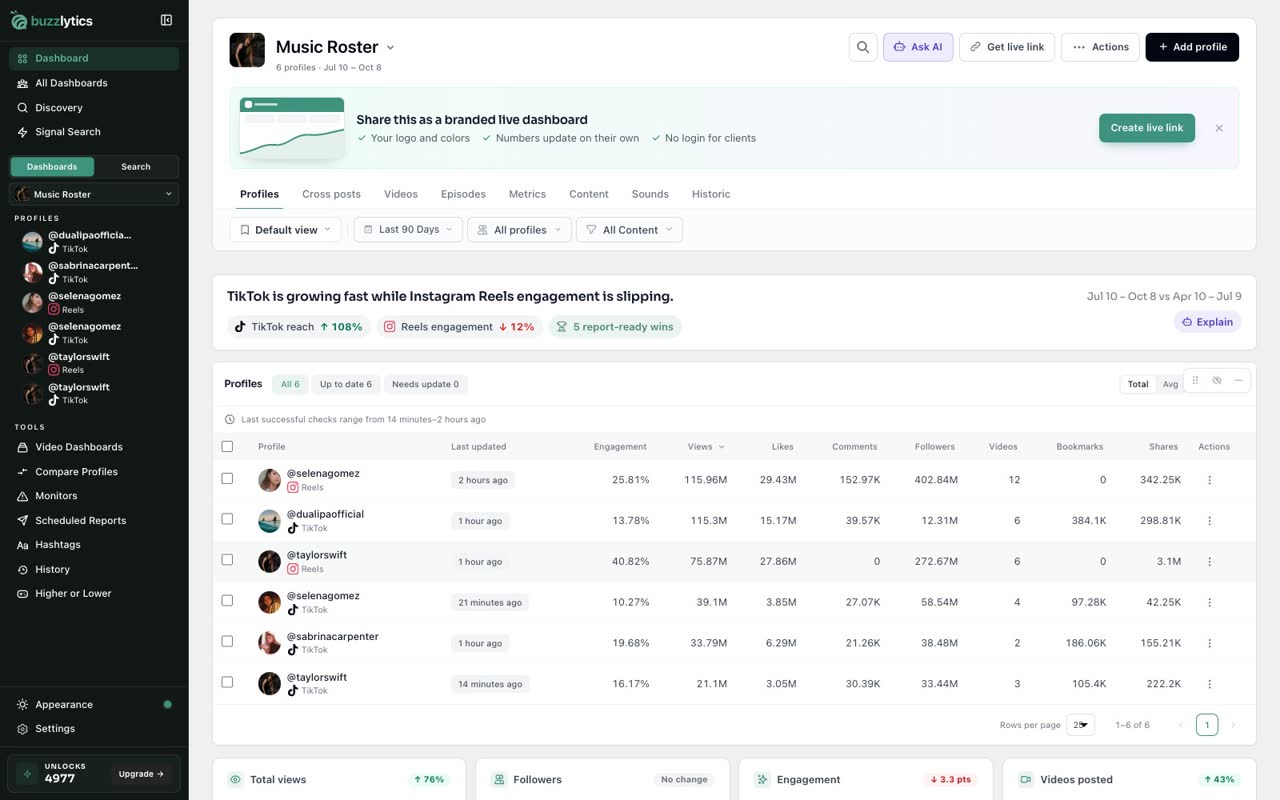This screenshot has height=800, width=1280.
Task: Collapse the sidebar with the panel icon
Action: (166, 20)
